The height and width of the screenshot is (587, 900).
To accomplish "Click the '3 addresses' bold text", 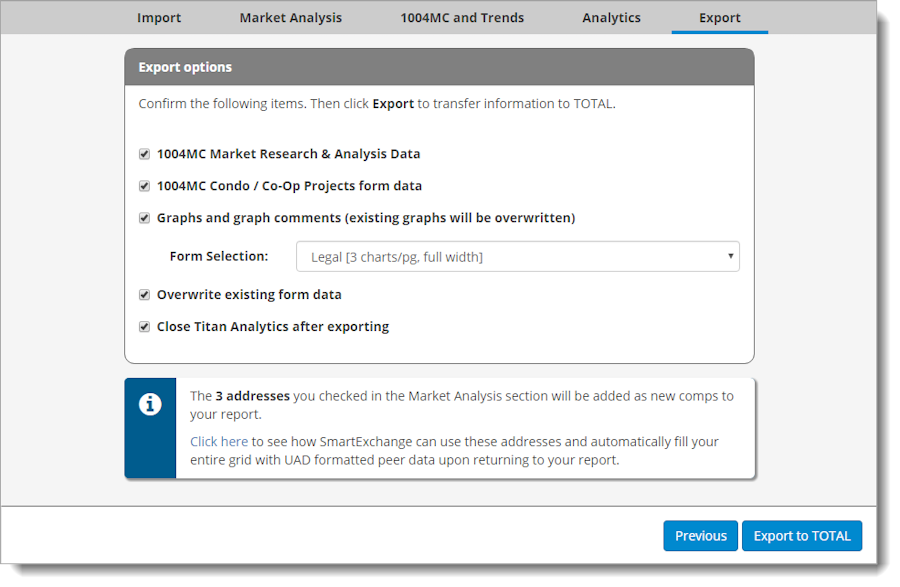I will [x=253, y=396].
